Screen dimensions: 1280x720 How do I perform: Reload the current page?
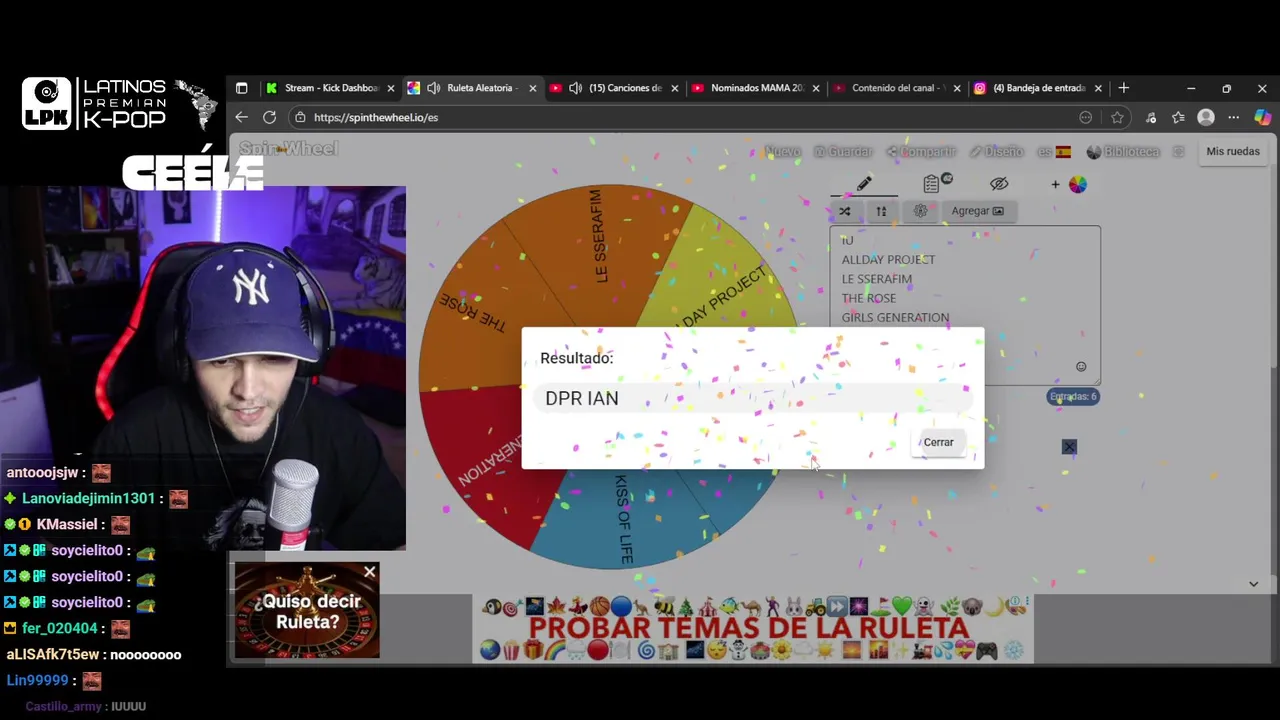(269, 117)
